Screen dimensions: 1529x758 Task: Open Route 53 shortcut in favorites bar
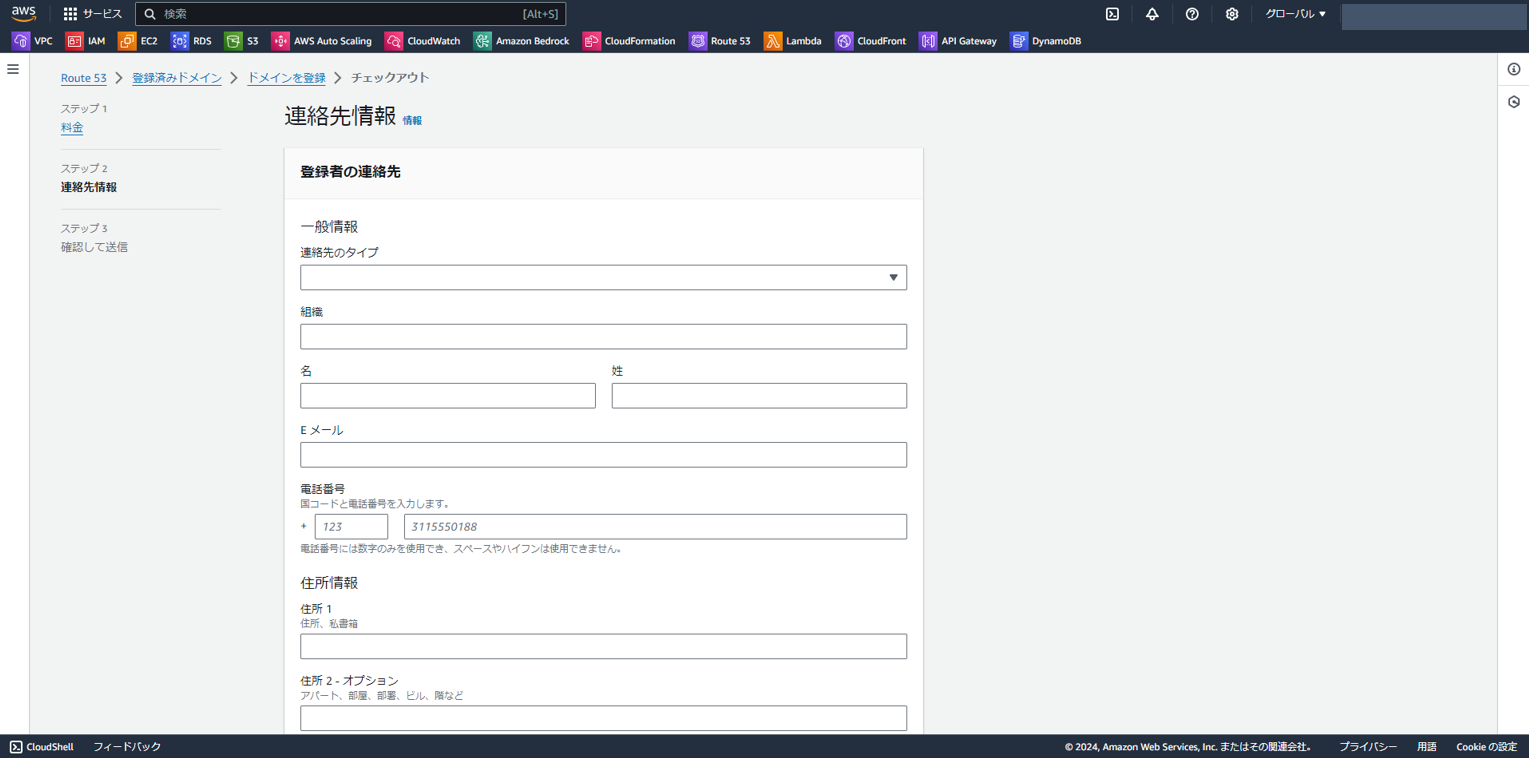720,41
